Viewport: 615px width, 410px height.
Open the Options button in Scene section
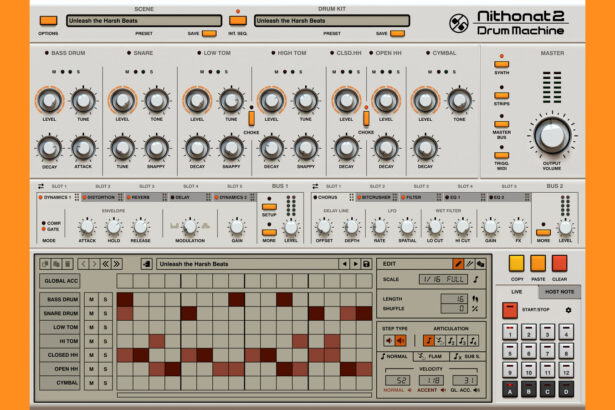(x=48, y=20)
